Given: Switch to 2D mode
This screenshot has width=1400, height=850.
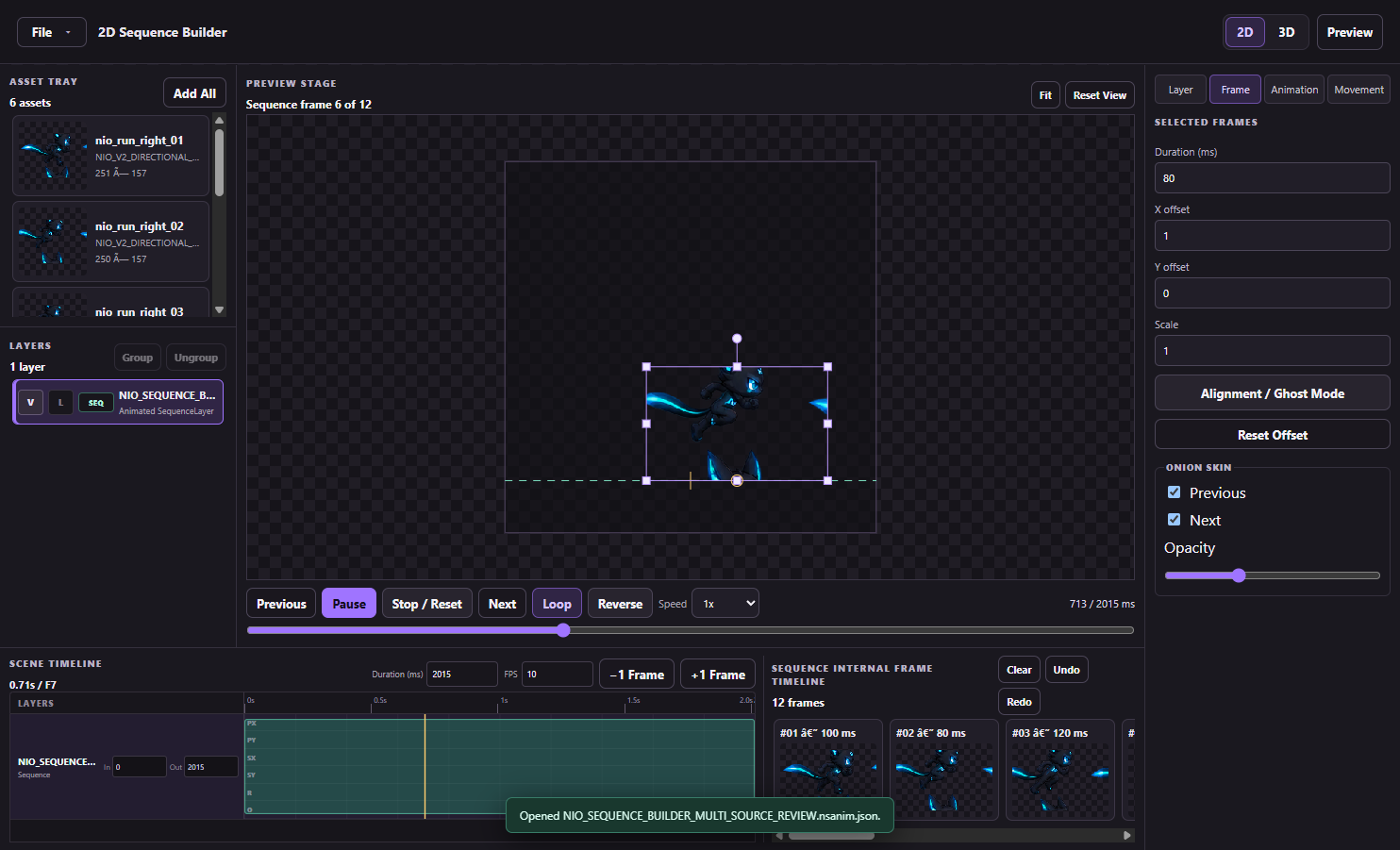Looking at the screenshot, I should tap(1244, 32).
